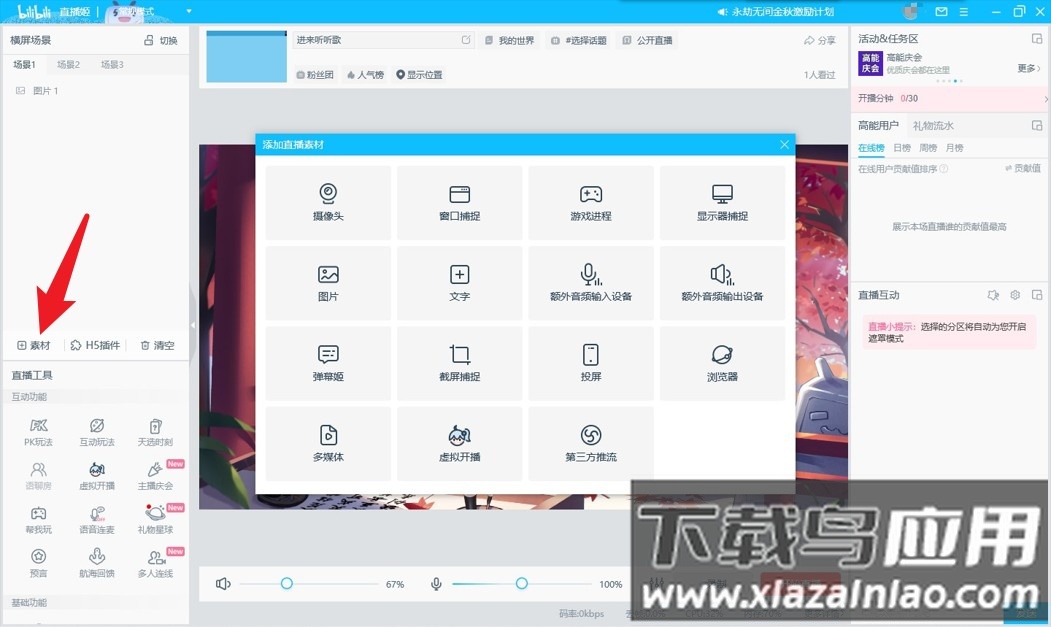Click the 素材 add material button

33,345
